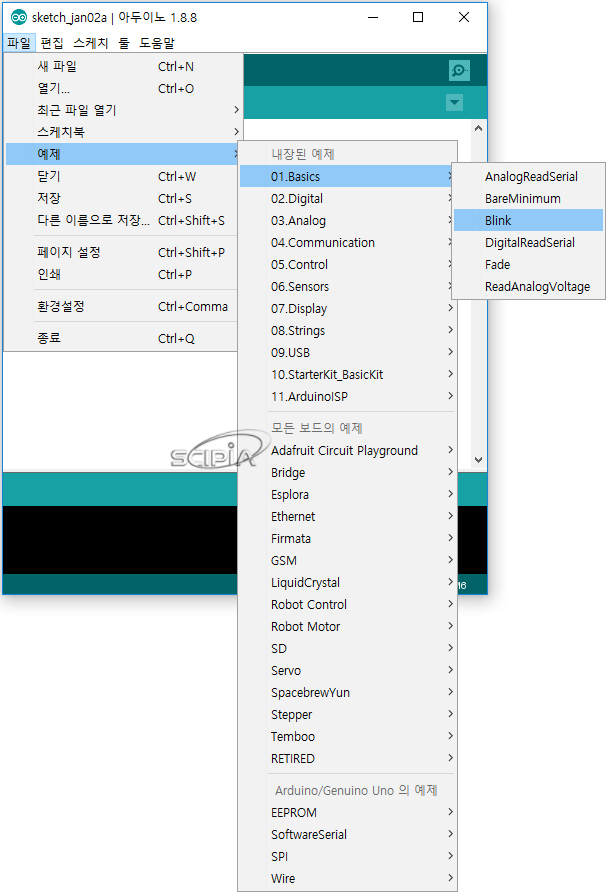Viewport: 606px width, 892px height.
Task: Open the 파일 menu
Action: (19, 43)
